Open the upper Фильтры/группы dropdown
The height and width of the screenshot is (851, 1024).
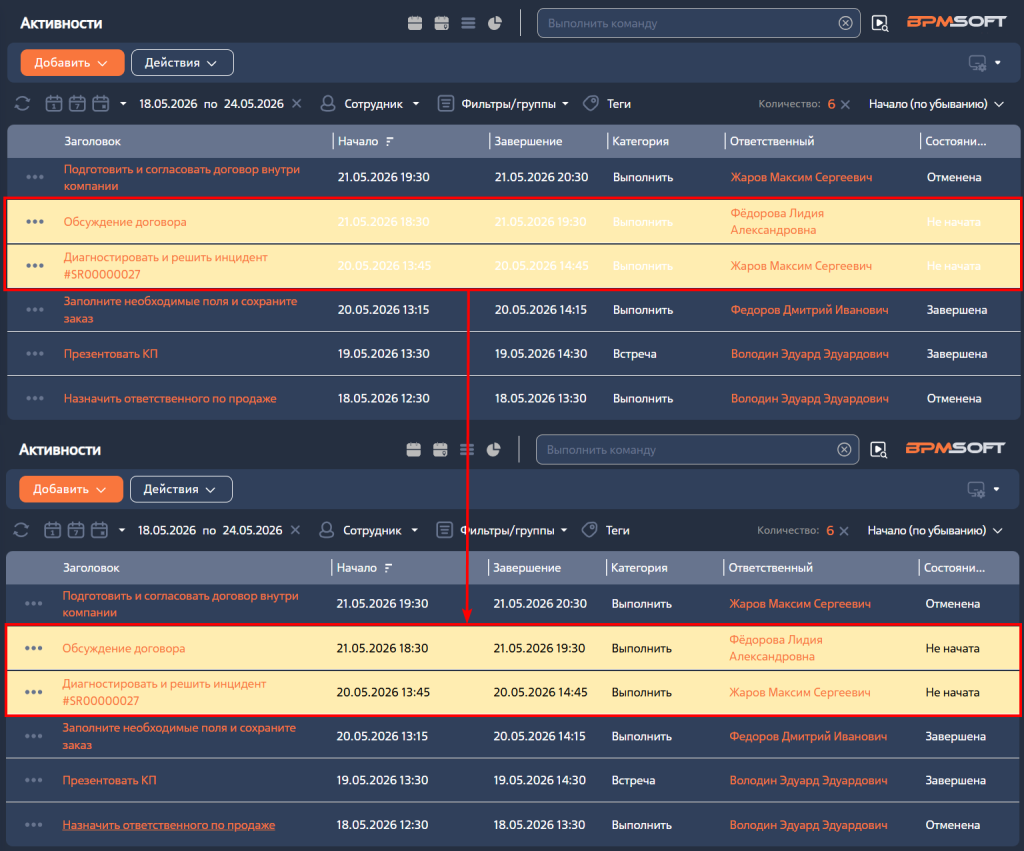point(504,104)
